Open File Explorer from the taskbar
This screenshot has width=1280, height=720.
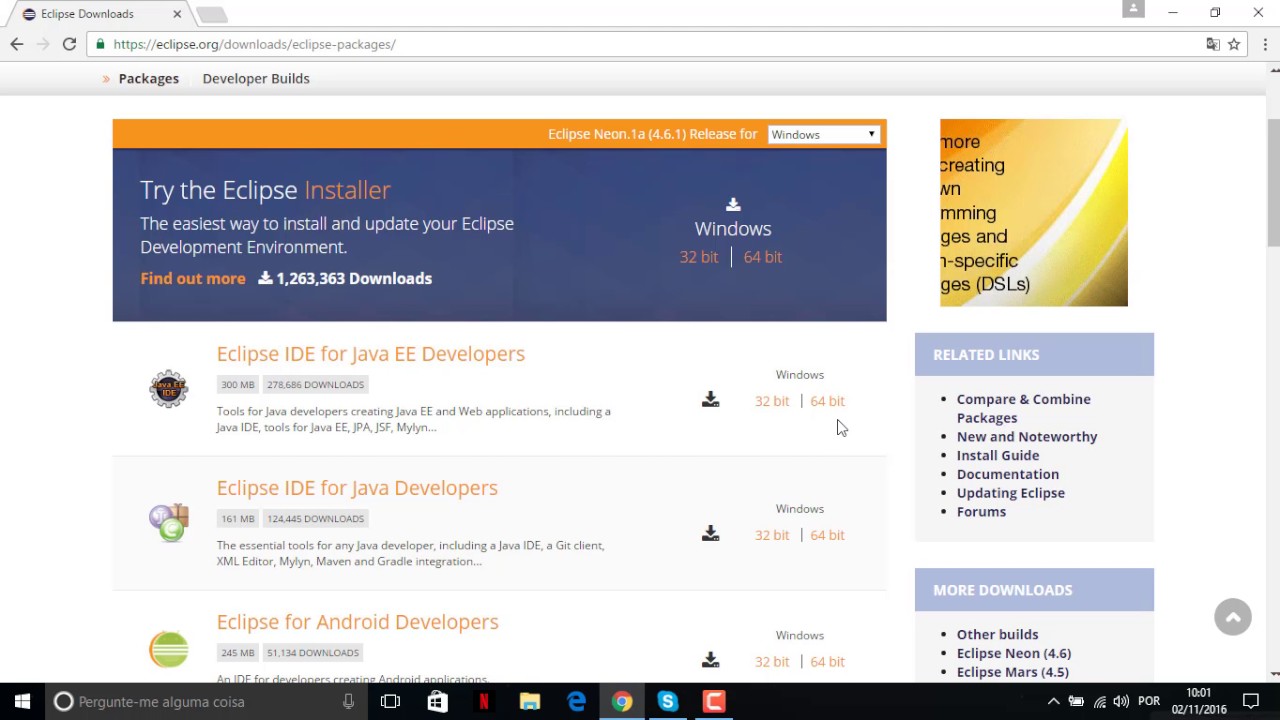click(x=530, y=701)
